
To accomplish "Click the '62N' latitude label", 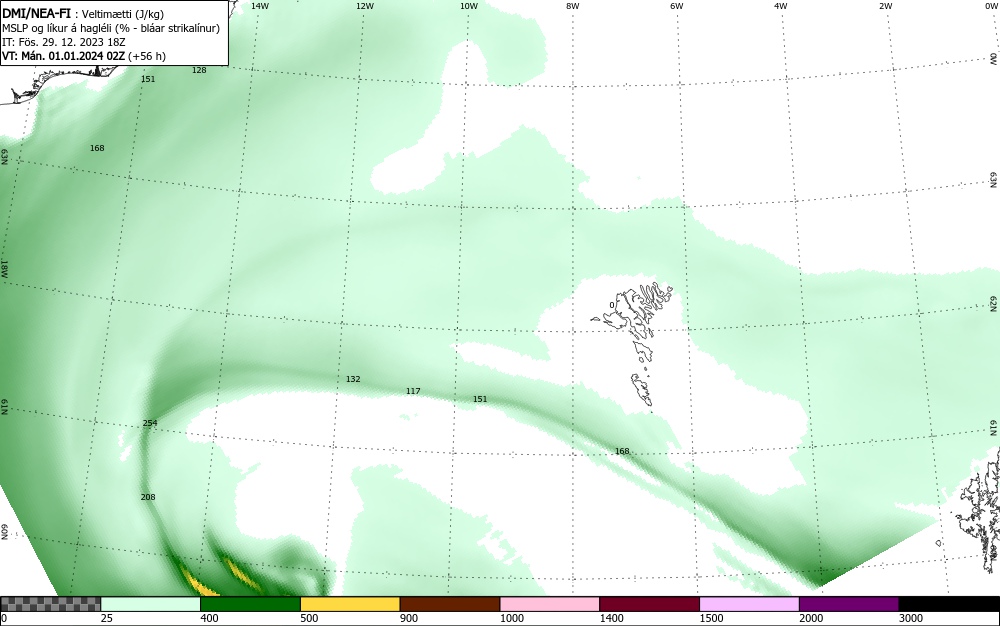I will pos(994,303).
